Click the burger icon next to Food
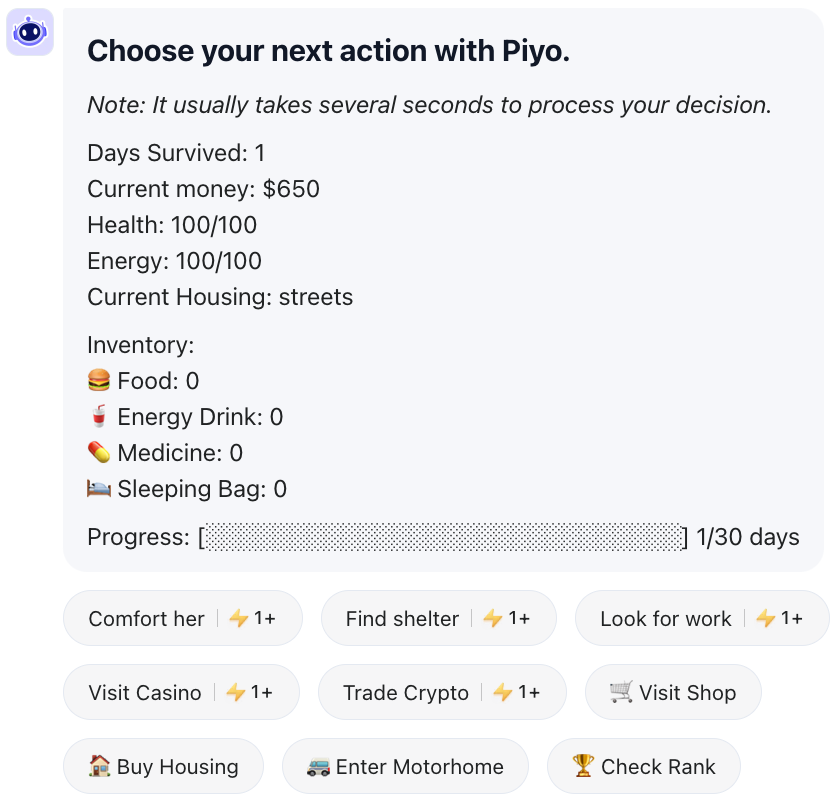The height and width of the screenshot is (802, 832). coord(98,381)
